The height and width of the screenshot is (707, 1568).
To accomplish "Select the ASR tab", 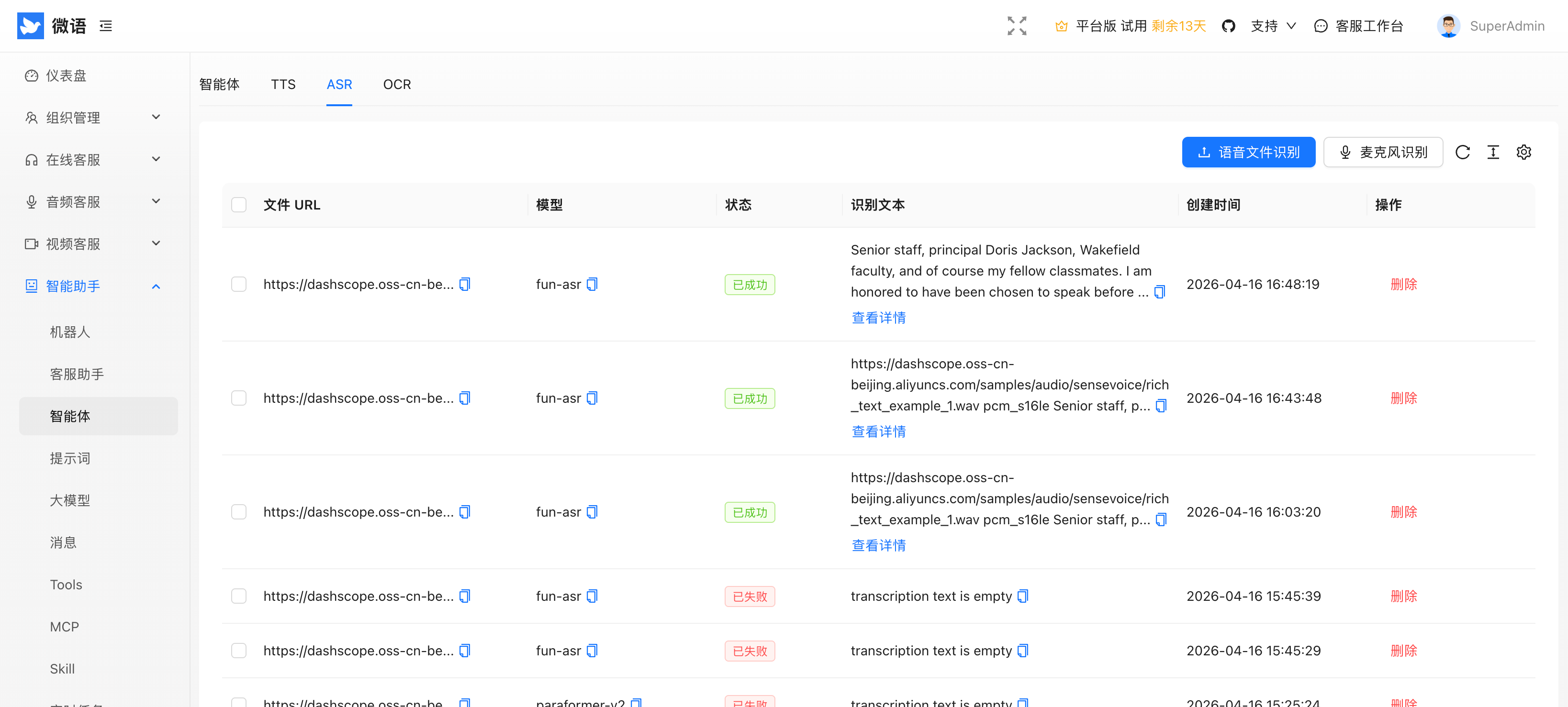I will pos(339,85).
